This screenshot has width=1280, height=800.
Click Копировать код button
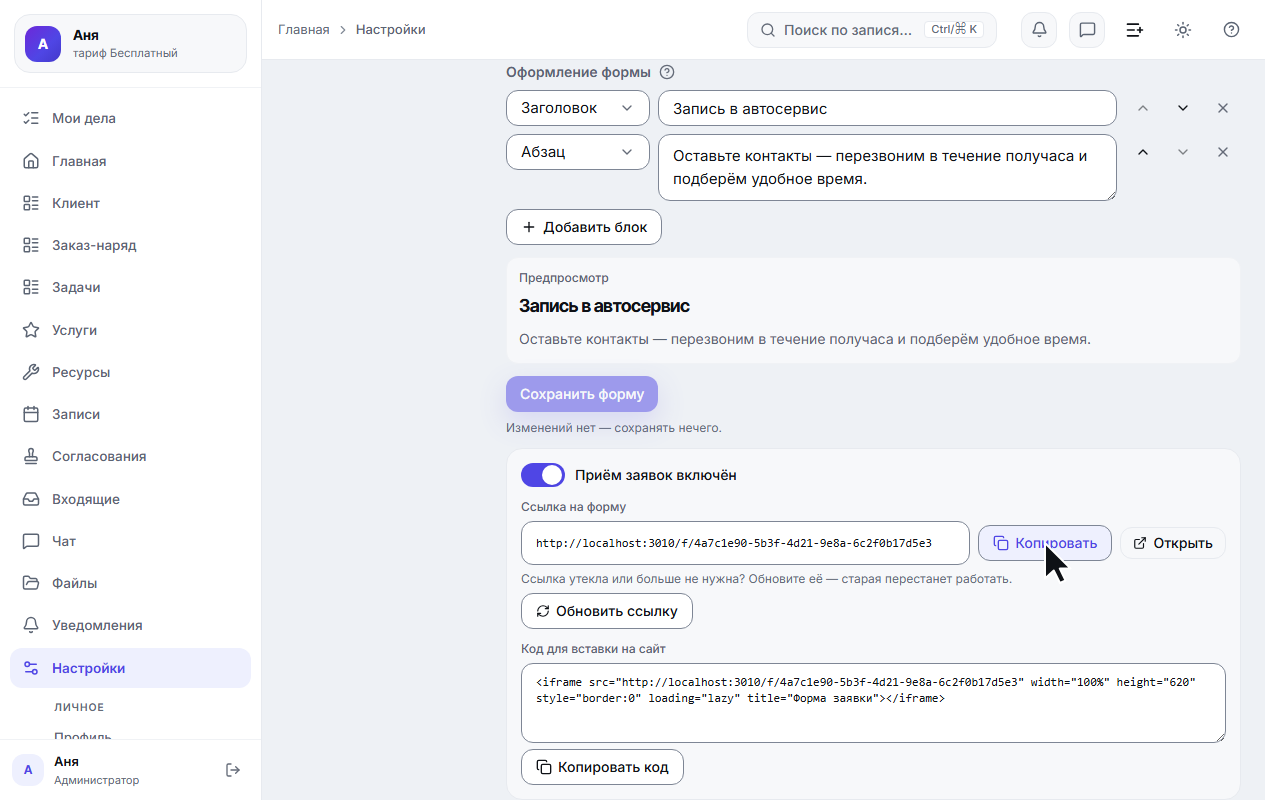[602, 767]
